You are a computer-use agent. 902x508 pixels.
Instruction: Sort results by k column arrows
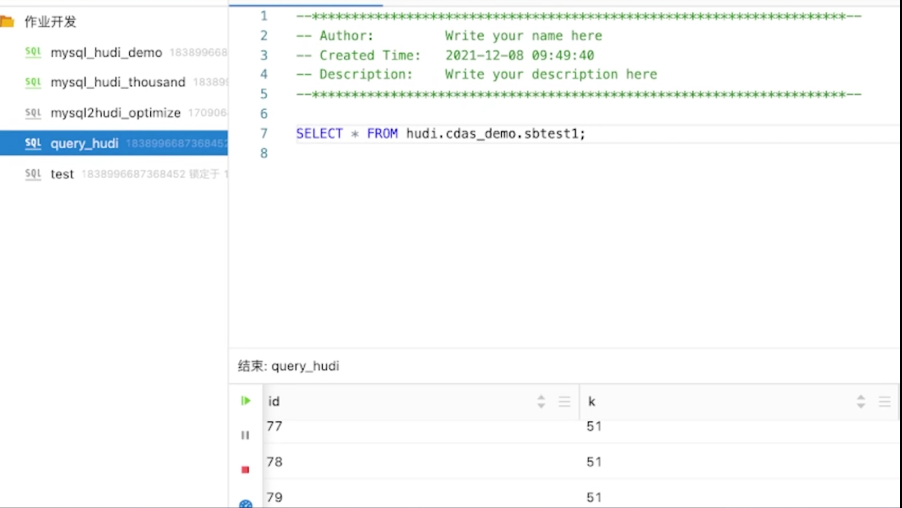(861, 402)
